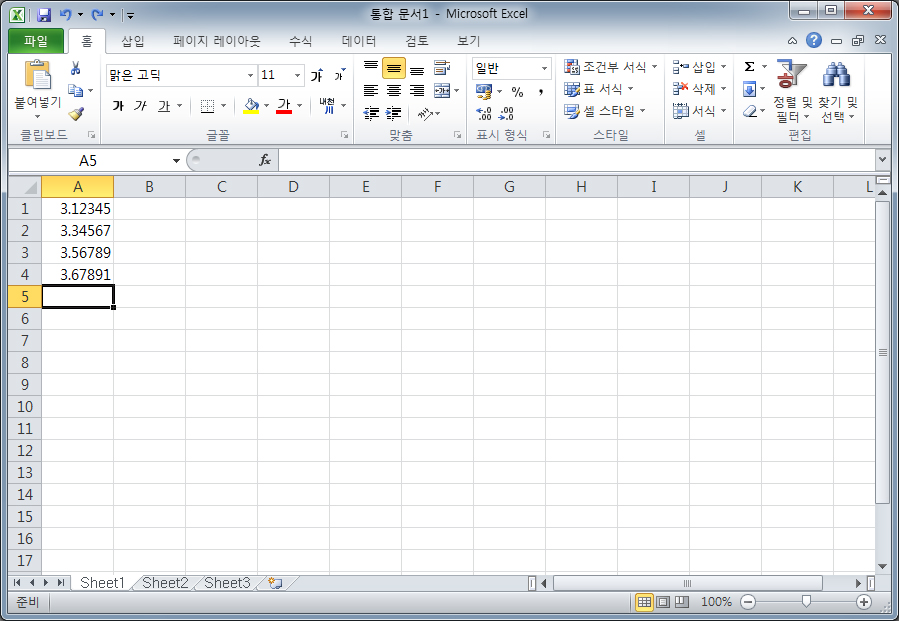Open 삽입 cells insert dropdown in 셀 group
Viewport: 899px width, 621px height.
(699, 67)
